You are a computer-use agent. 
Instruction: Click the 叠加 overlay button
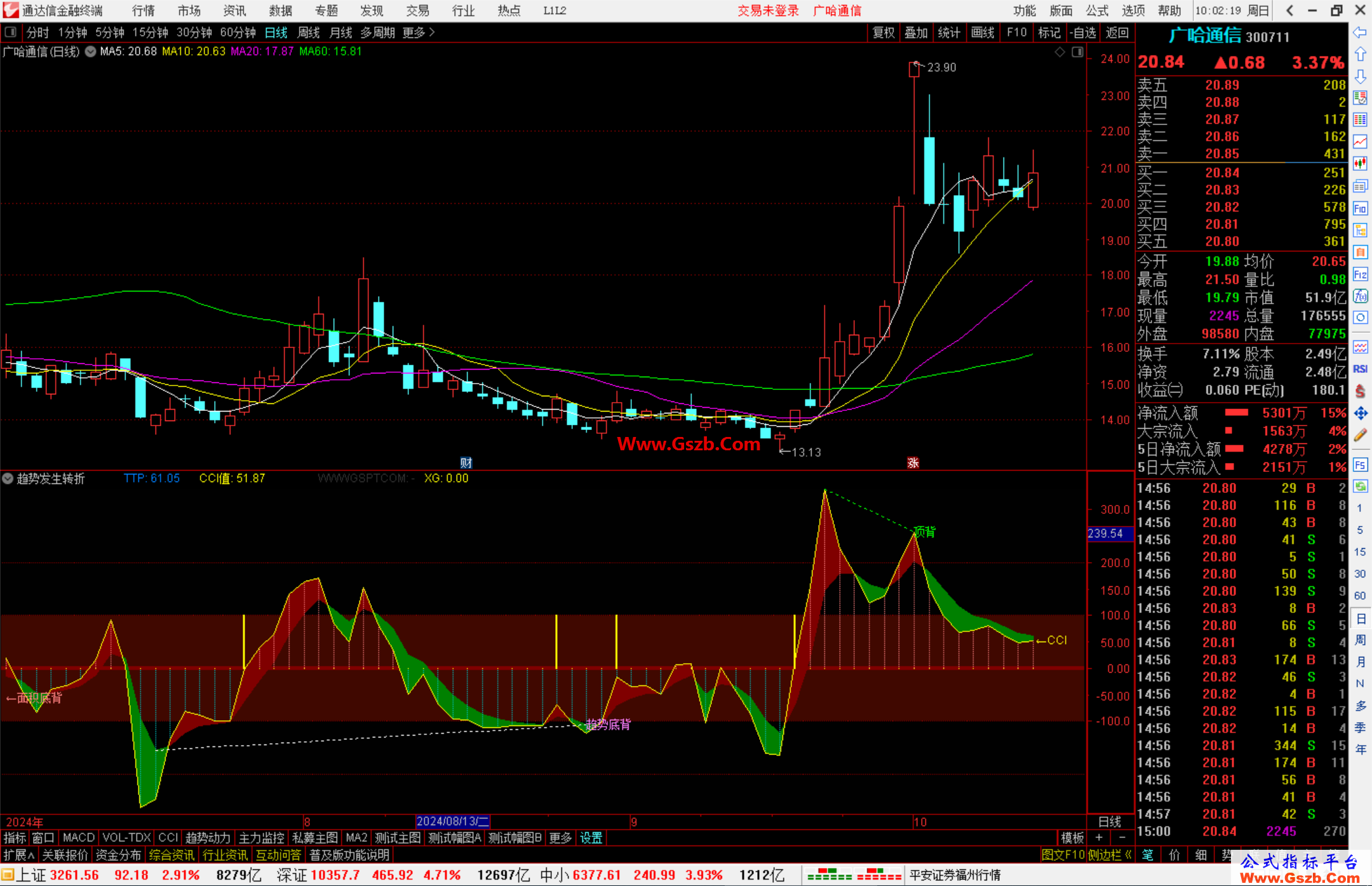916,32
